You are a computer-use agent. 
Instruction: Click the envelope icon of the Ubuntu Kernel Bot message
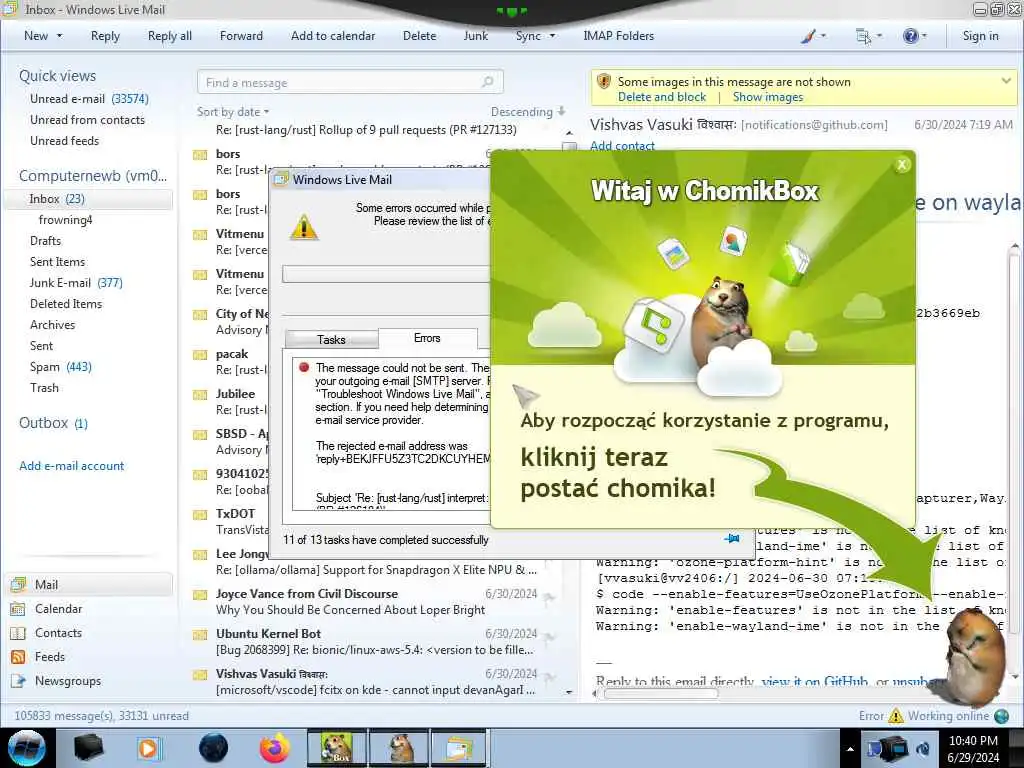(200, 635)
